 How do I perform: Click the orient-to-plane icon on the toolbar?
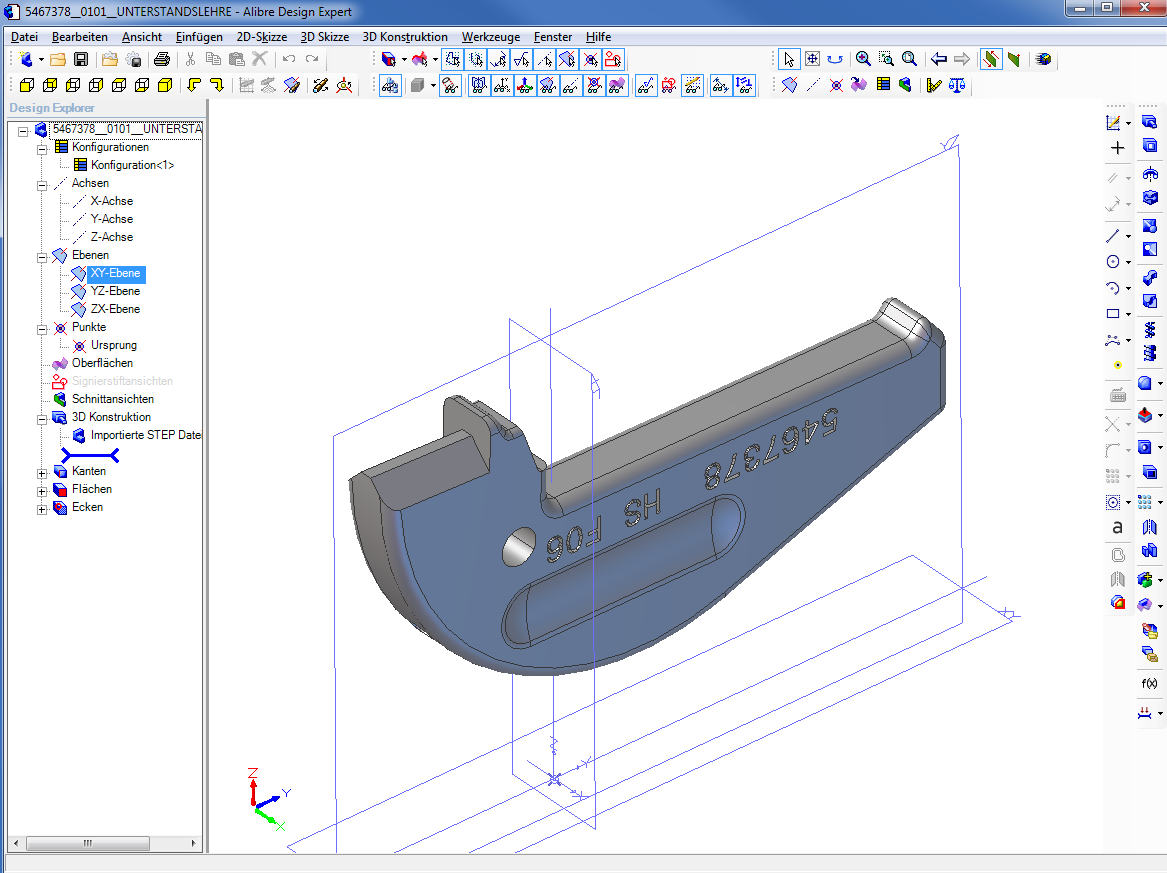(292, 86)
